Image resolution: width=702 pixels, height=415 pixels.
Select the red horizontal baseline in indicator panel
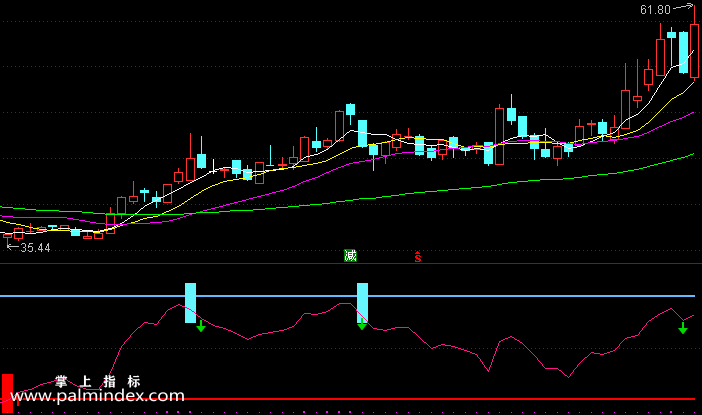[x=347, y=398]
